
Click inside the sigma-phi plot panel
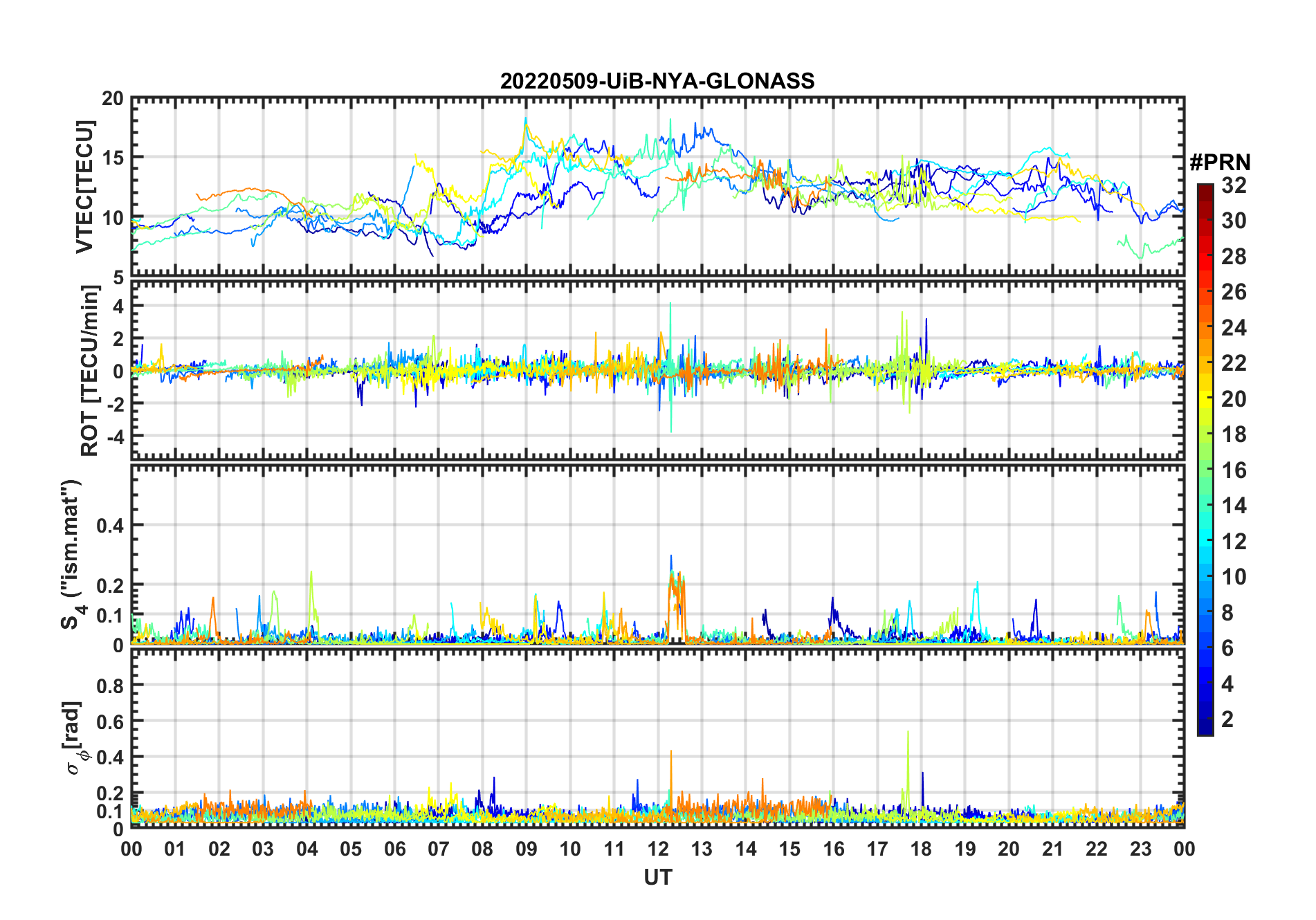(x=658, y=738)
